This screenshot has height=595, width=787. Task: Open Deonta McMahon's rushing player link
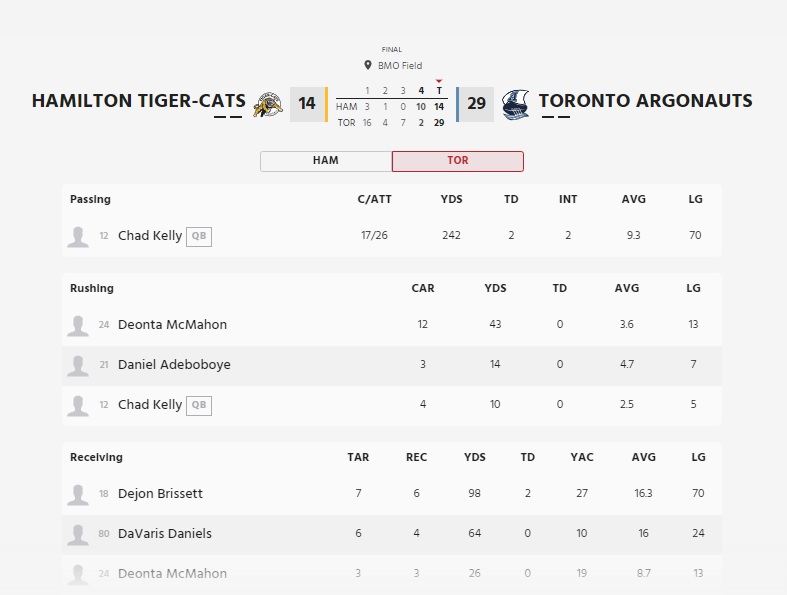[x=172, y=325]
